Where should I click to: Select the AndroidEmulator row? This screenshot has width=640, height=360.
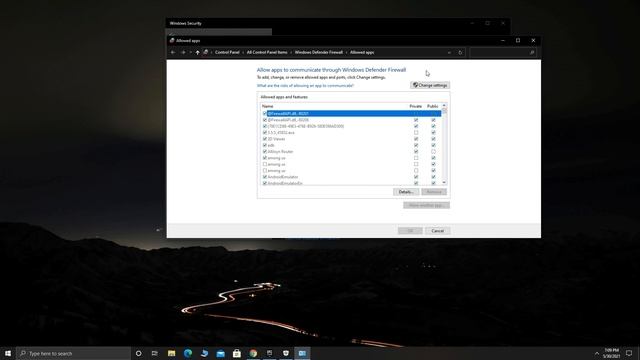(351, 177)
